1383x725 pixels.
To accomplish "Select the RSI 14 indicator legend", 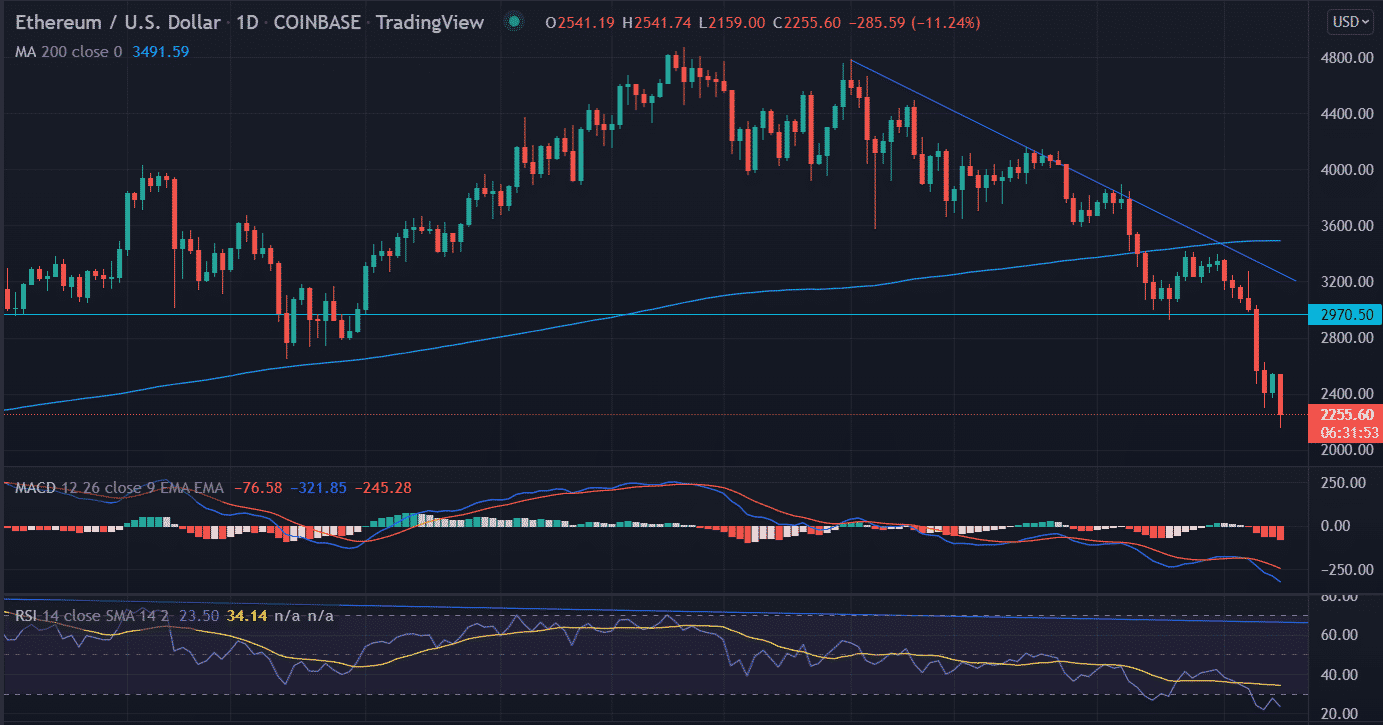I will pos(74,616).
